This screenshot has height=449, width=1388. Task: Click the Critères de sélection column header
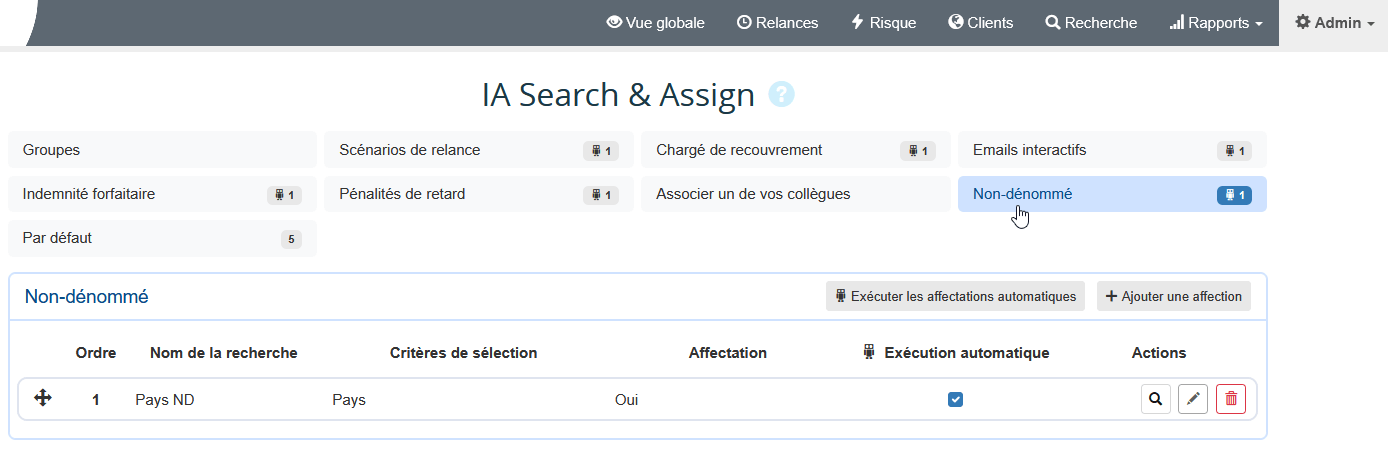(x=464, y=353)
